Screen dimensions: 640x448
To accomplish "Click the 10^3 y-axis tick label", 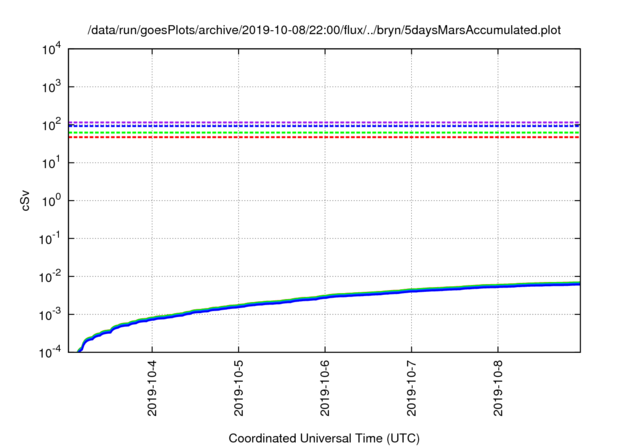I will [x=51, y=87].
